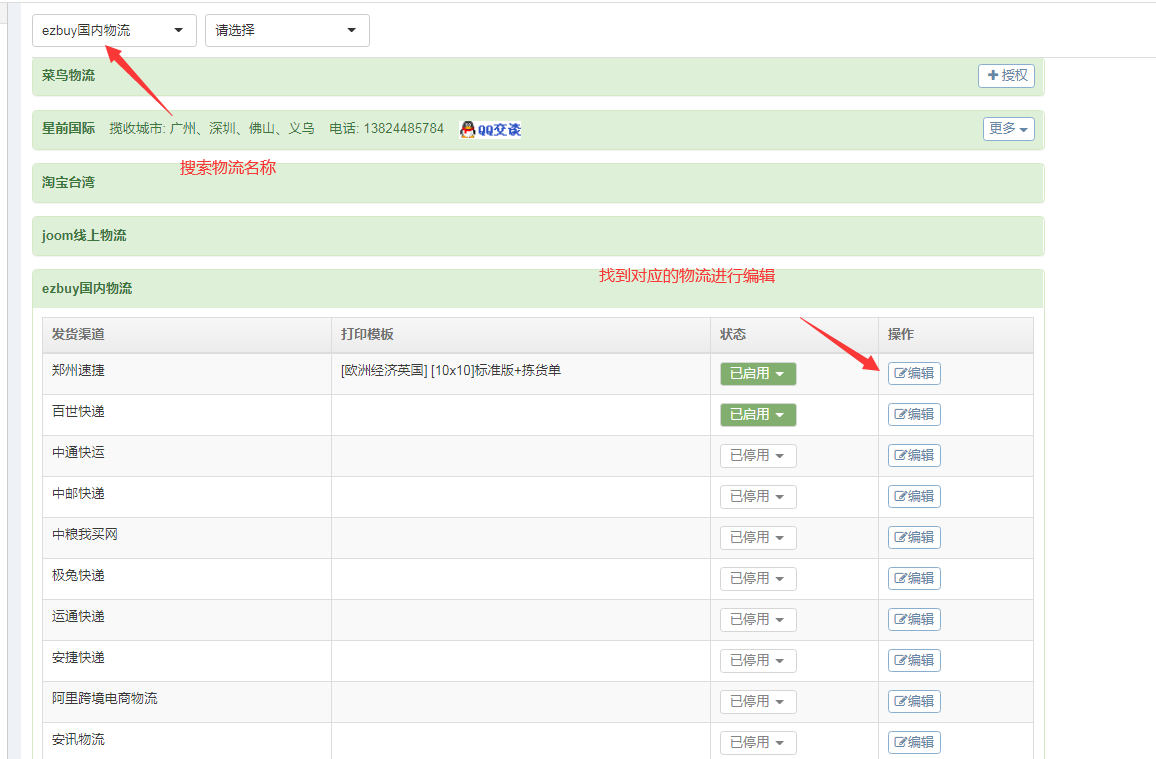The image size is (1156, 759).
Task: Open the 更多 dropdown for 星前国际
Action: [1008, 128]
